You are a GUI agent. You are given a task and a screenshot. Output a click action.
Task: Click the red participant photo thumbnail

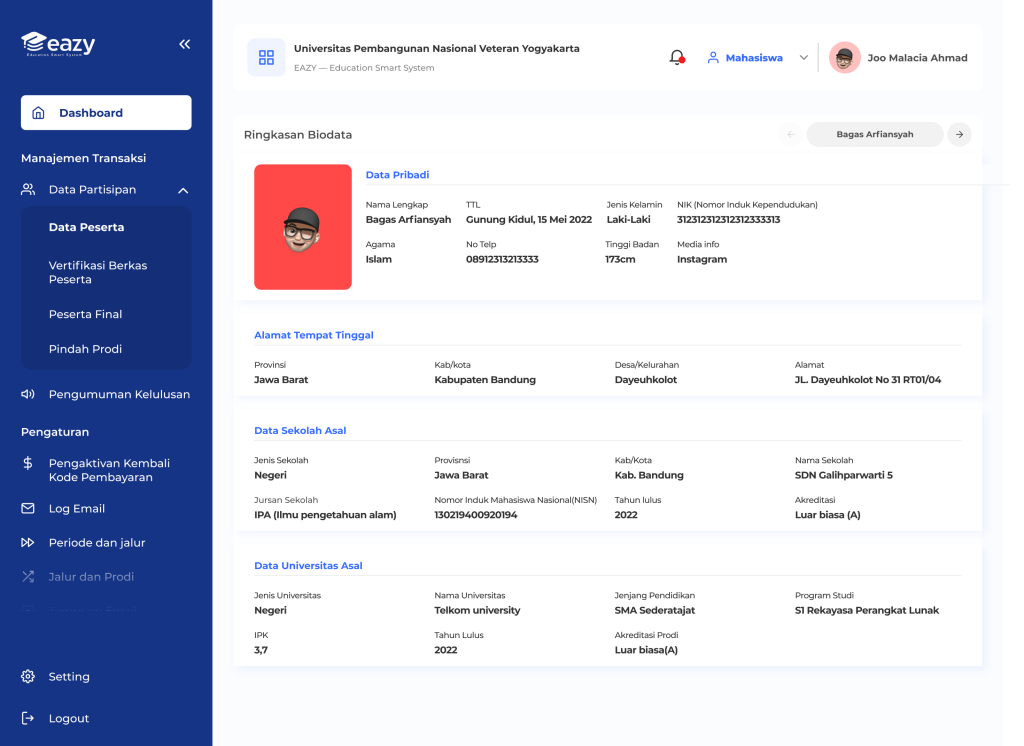[303, 227]
